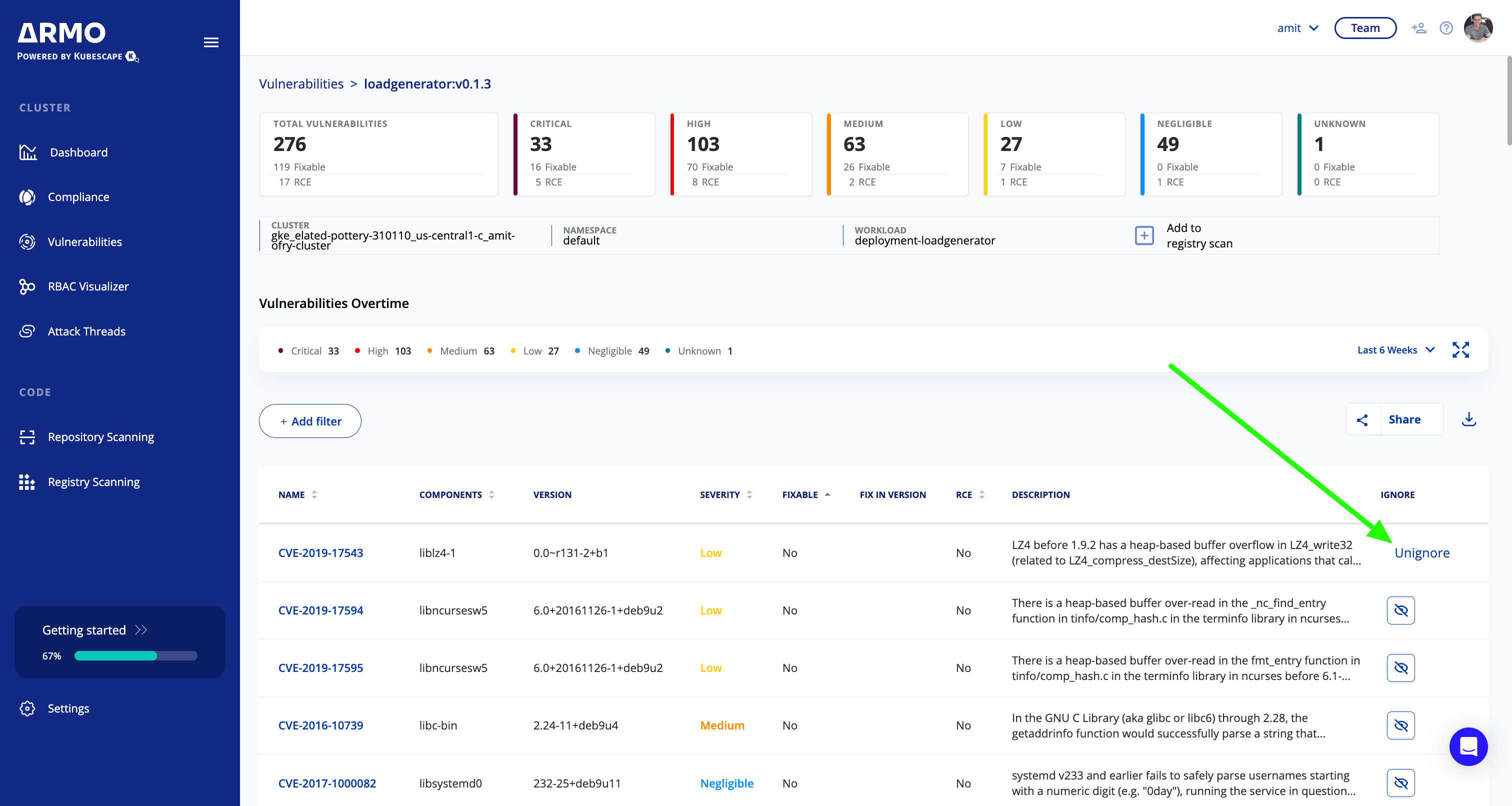This screenshot has width=1512, height=806.
Task: Click the download export icon
Action: 1468,419
